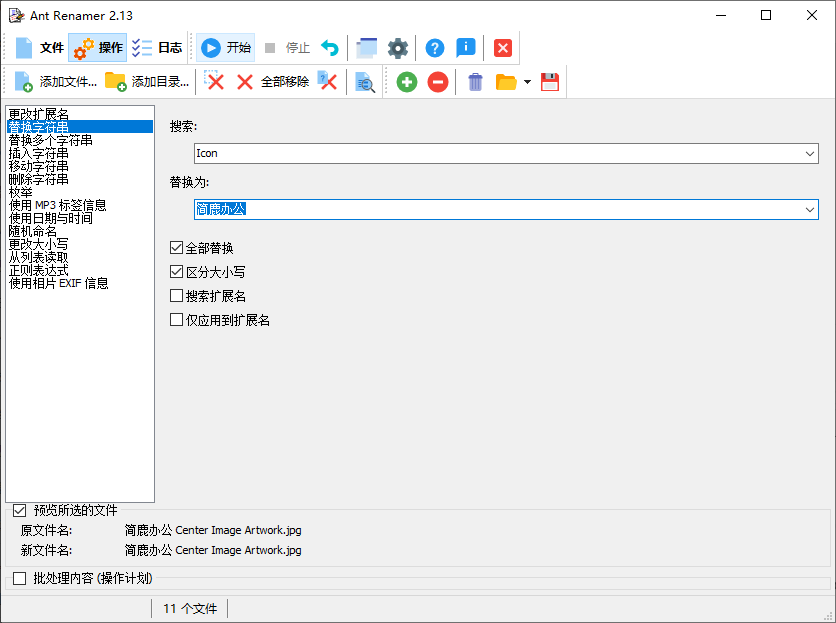
Task: Click the red minus icon on toolbar
Action: click(x=437, y=83)
